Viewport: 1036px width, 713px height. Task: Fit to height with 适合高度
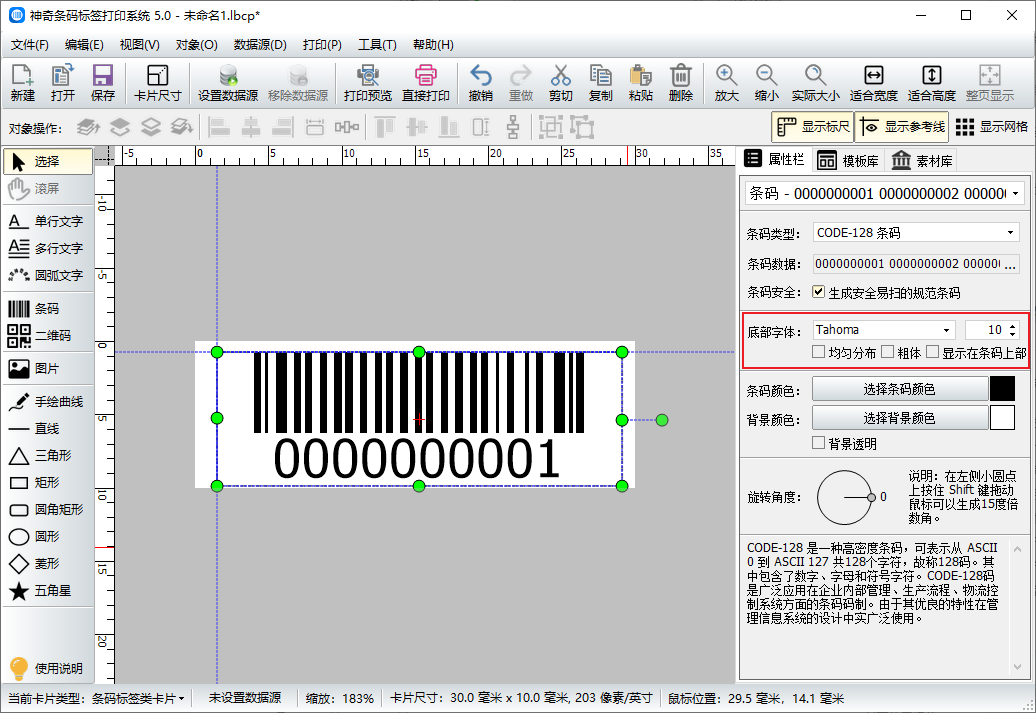coord(932,83)
